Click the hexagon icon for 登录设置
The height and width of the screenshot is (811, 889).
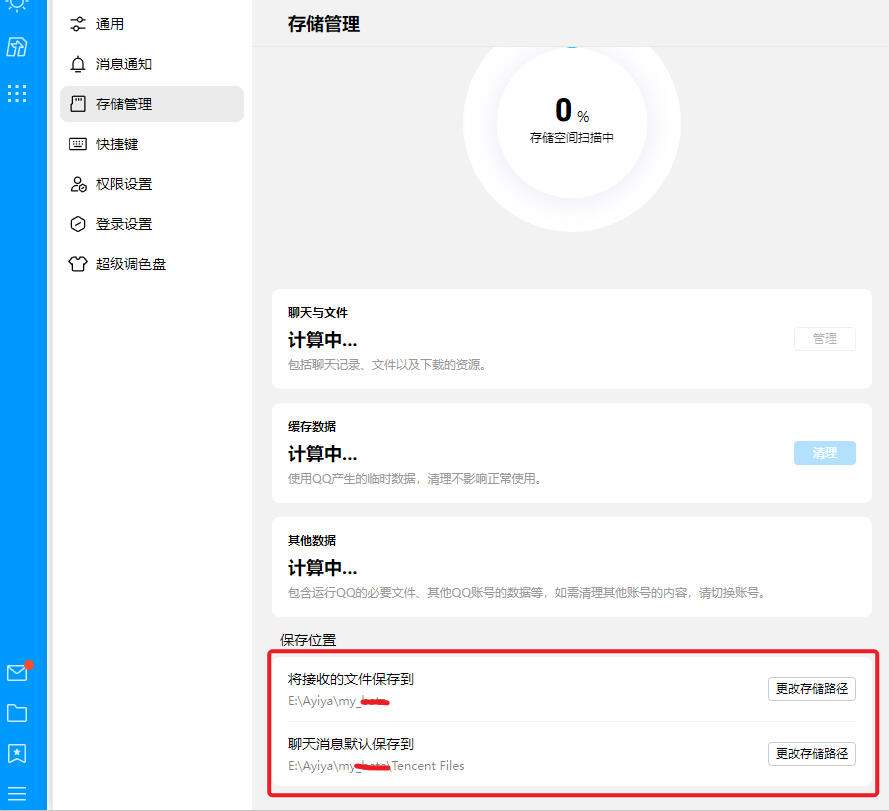tap(78, 224)
